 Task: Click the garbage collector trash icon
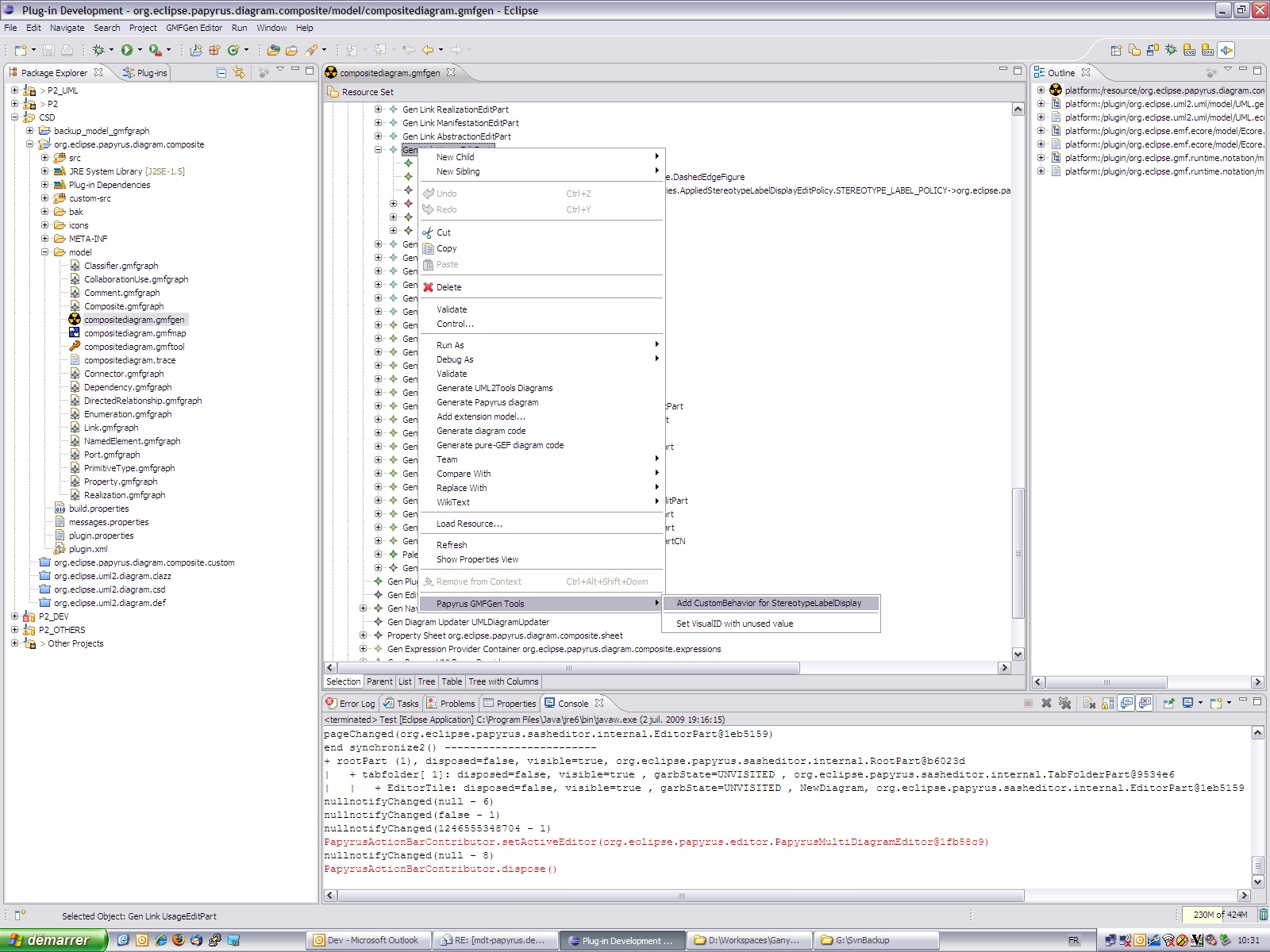pyautogui.click(x=1263, y=915)
